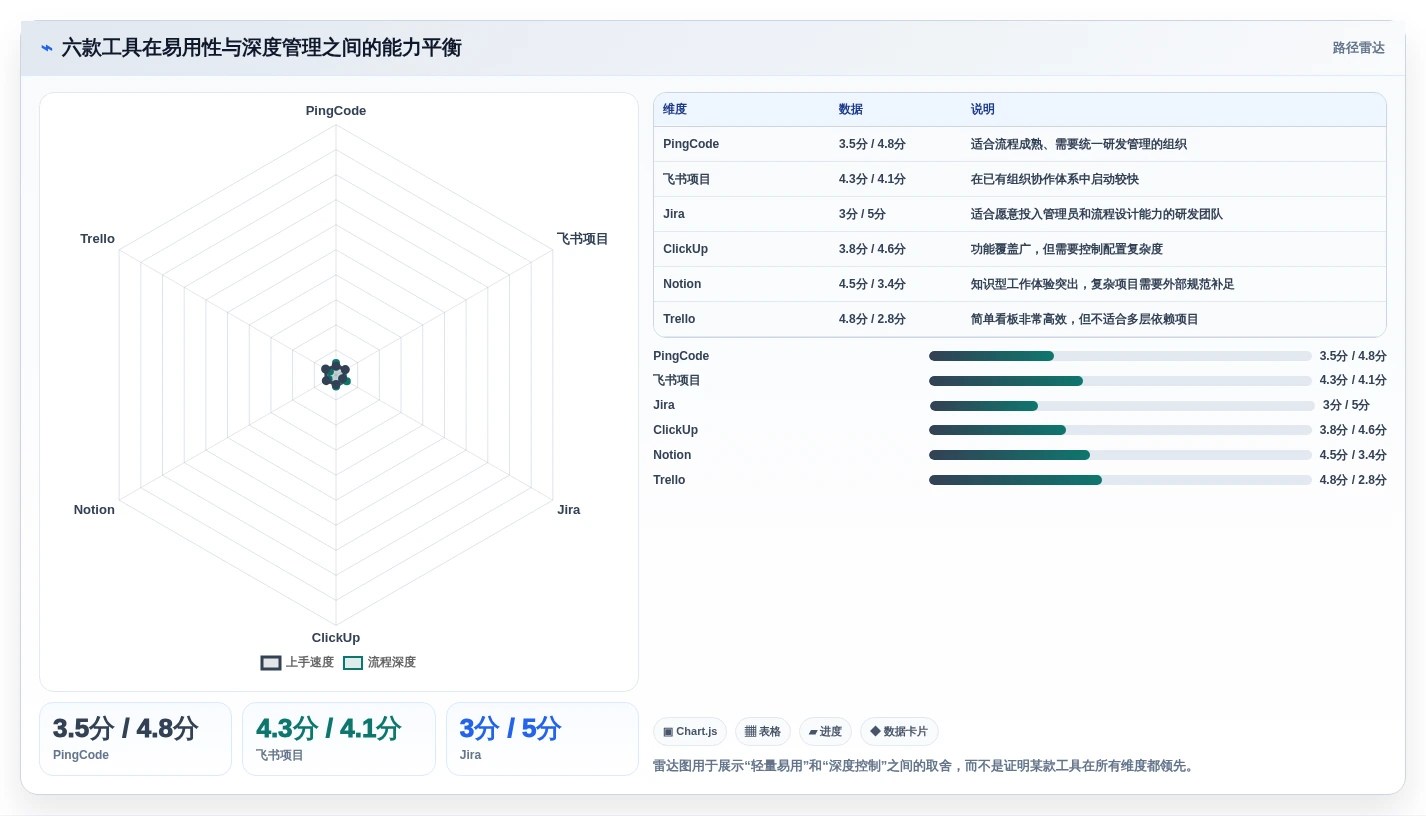Click the 4.3分 / 4.1分 table cell
1426x816 pixels.
pos(872,179)
